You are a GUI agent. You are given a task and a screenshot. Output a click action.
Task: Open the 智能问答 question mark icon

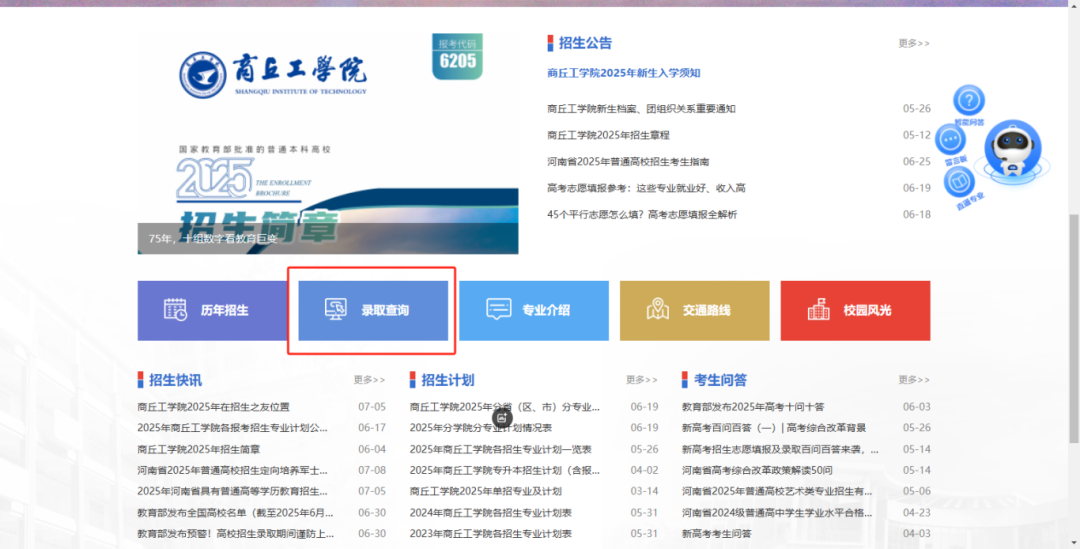968,101
